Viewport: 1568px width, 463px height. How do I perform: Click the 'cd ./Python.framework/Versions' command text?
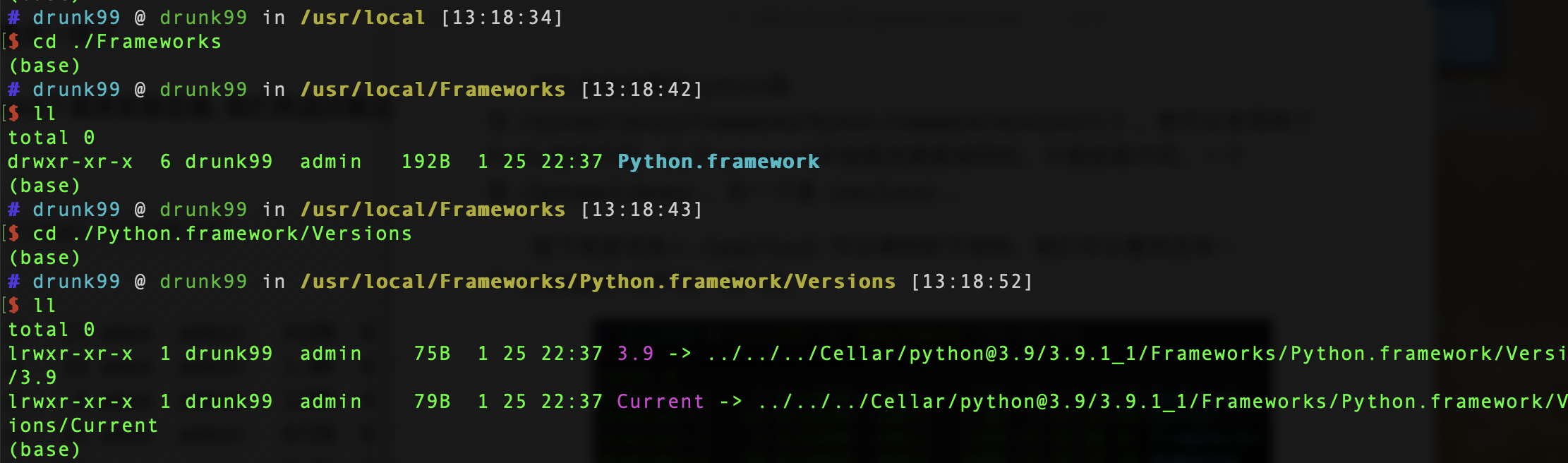(x=222, y=234)
